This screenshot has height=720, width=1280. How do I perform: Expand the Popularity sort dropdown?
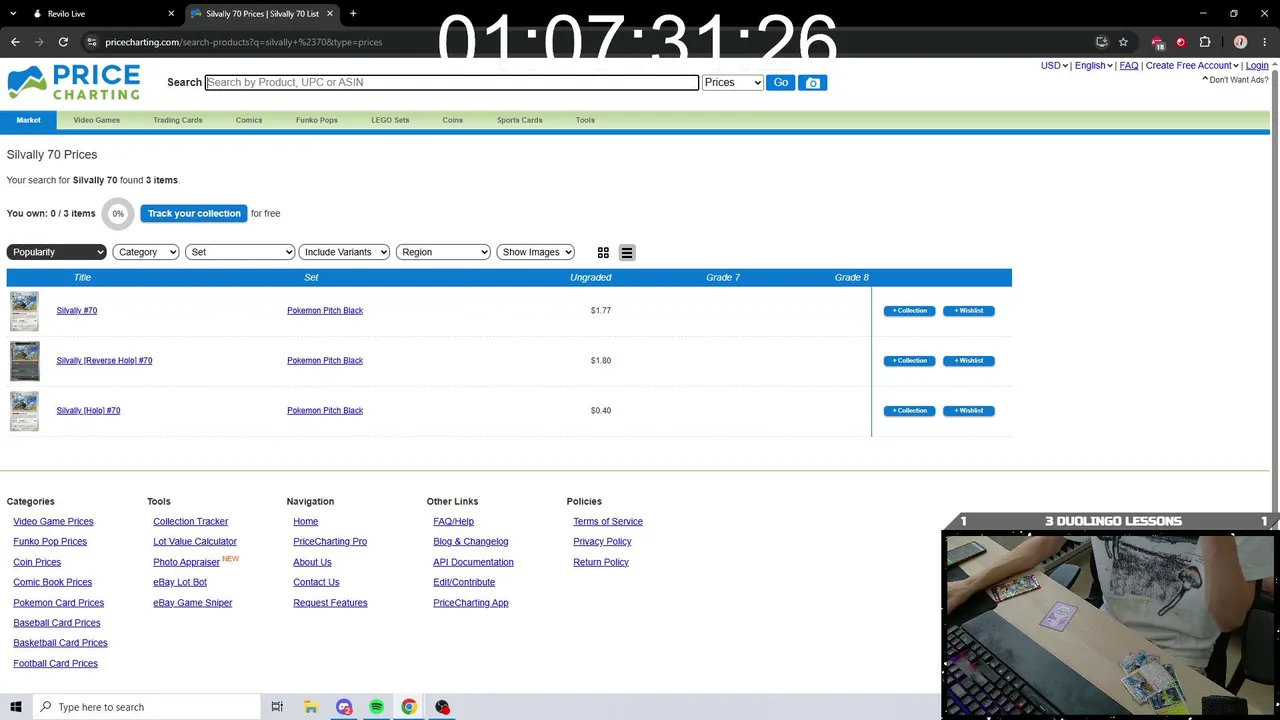pos(56,252)
